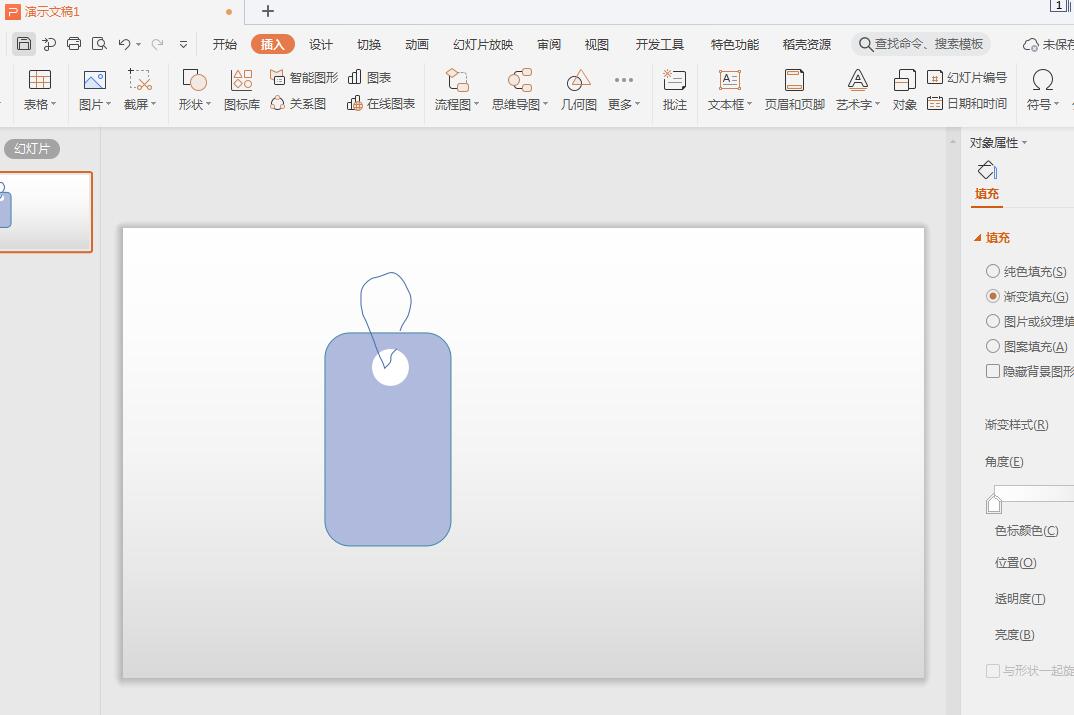Insert 幻灯片编号 slide number
The width and height of the screenshot is (1074, 715).
pos(967,77)
